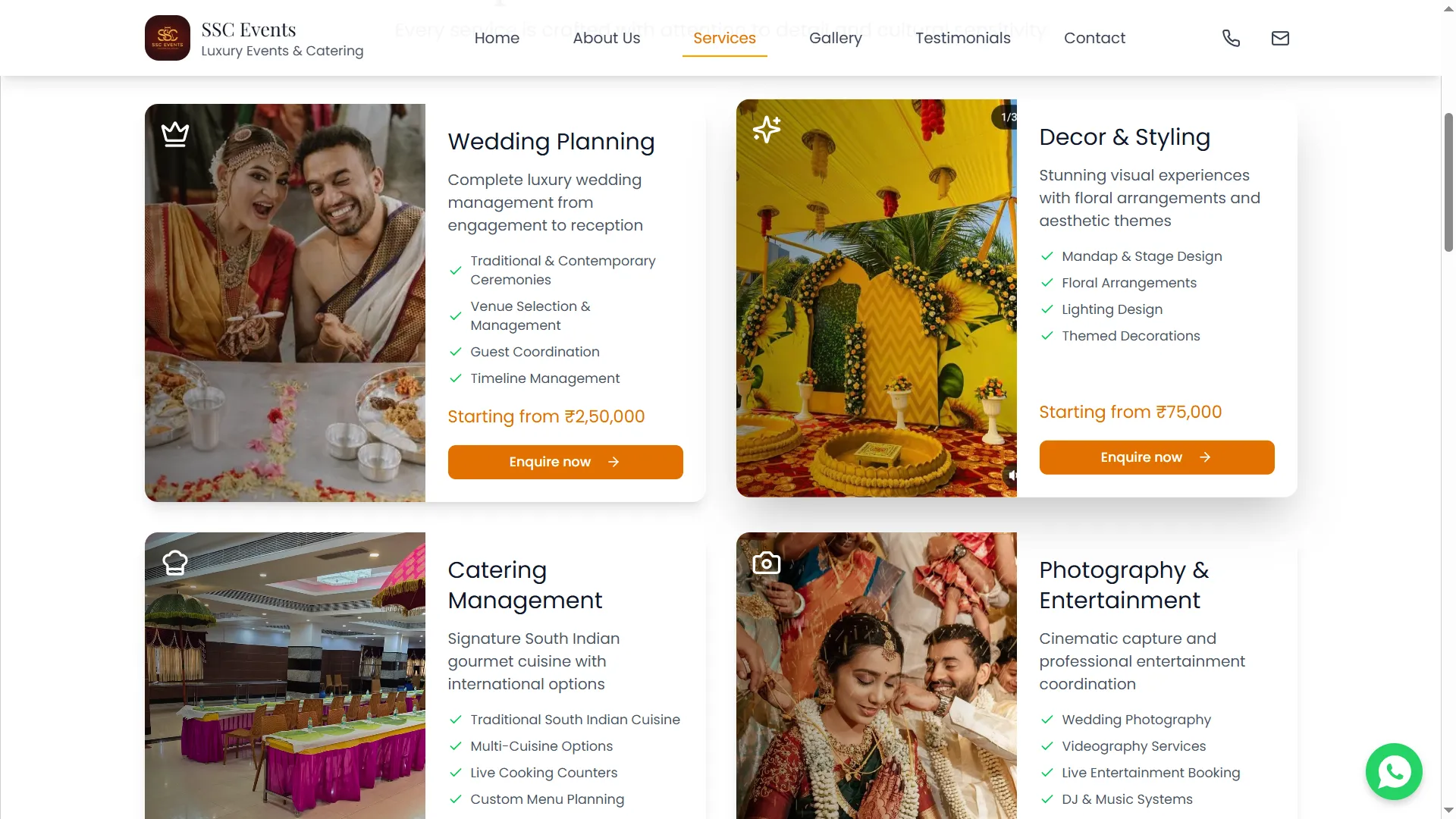Screen dimensions: 1456x819
Task: Click 'Live Cooking Counters' feature text
Action: 544,773
